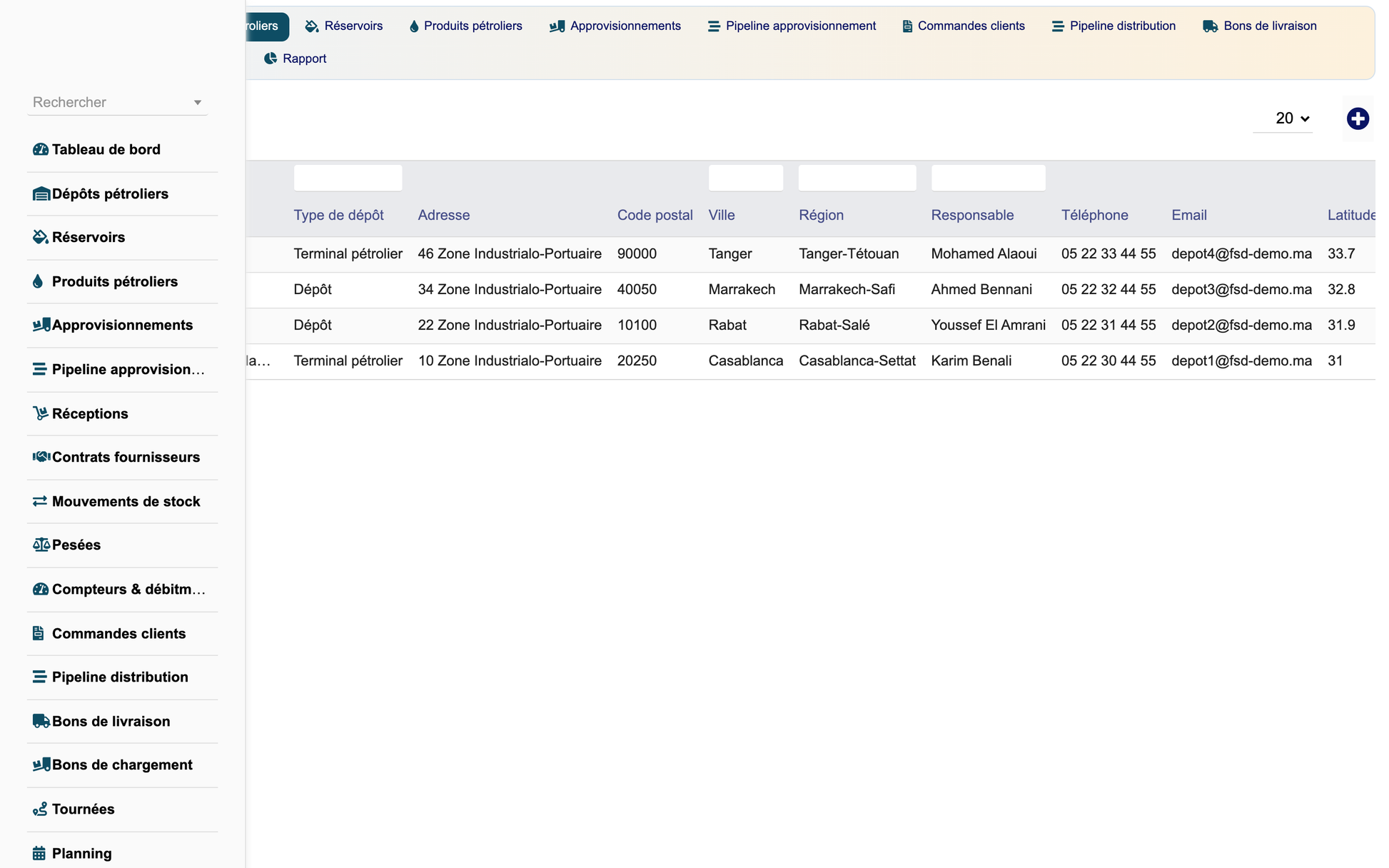
Task: Open the page size 20 dropdown
Action: tap(1283, 118)
